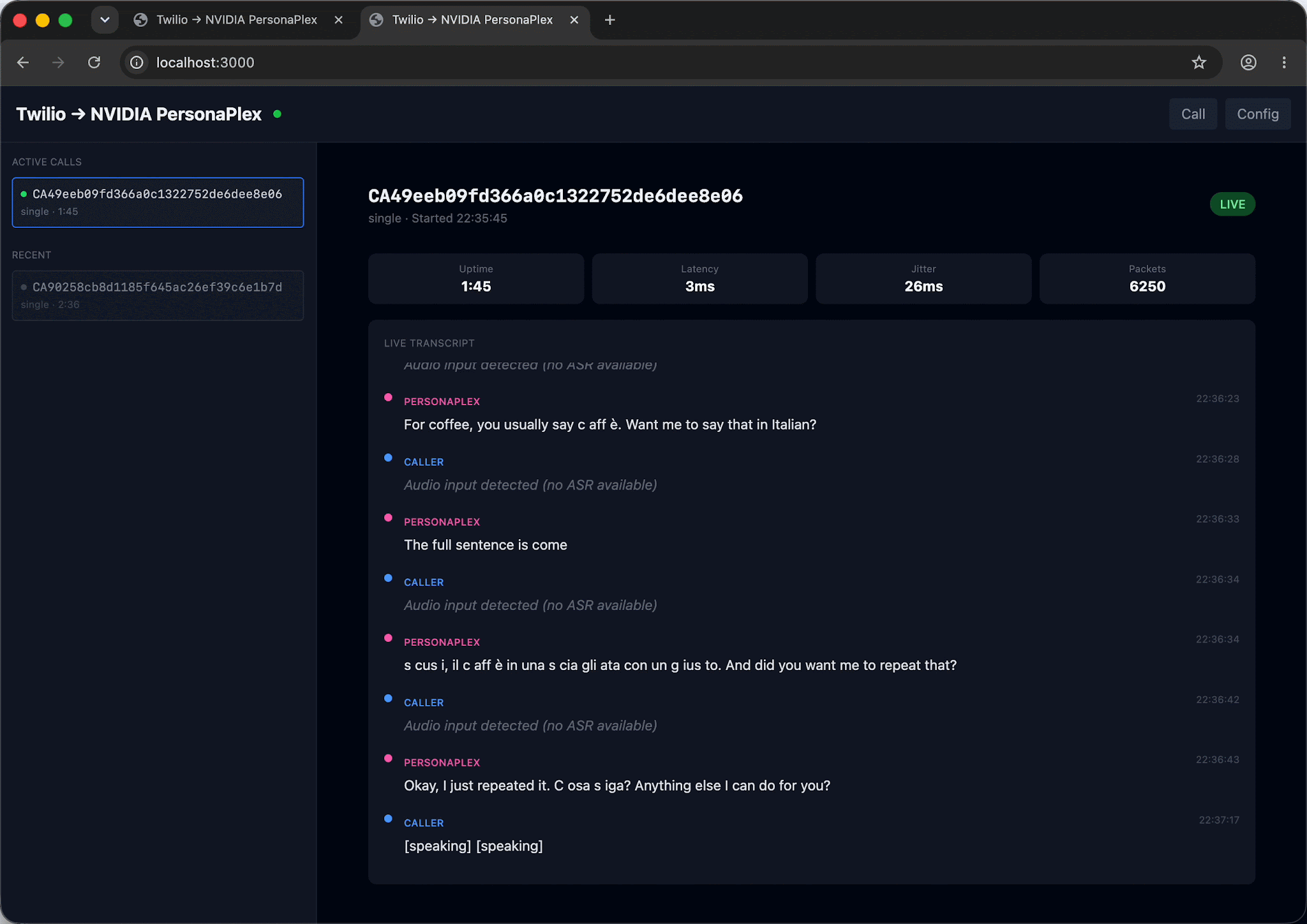The height and width of the screenshot is (924, 1307).
Task: Click the 'single · Started 22:35:45' subtitle
Action: tap(438, 218)
